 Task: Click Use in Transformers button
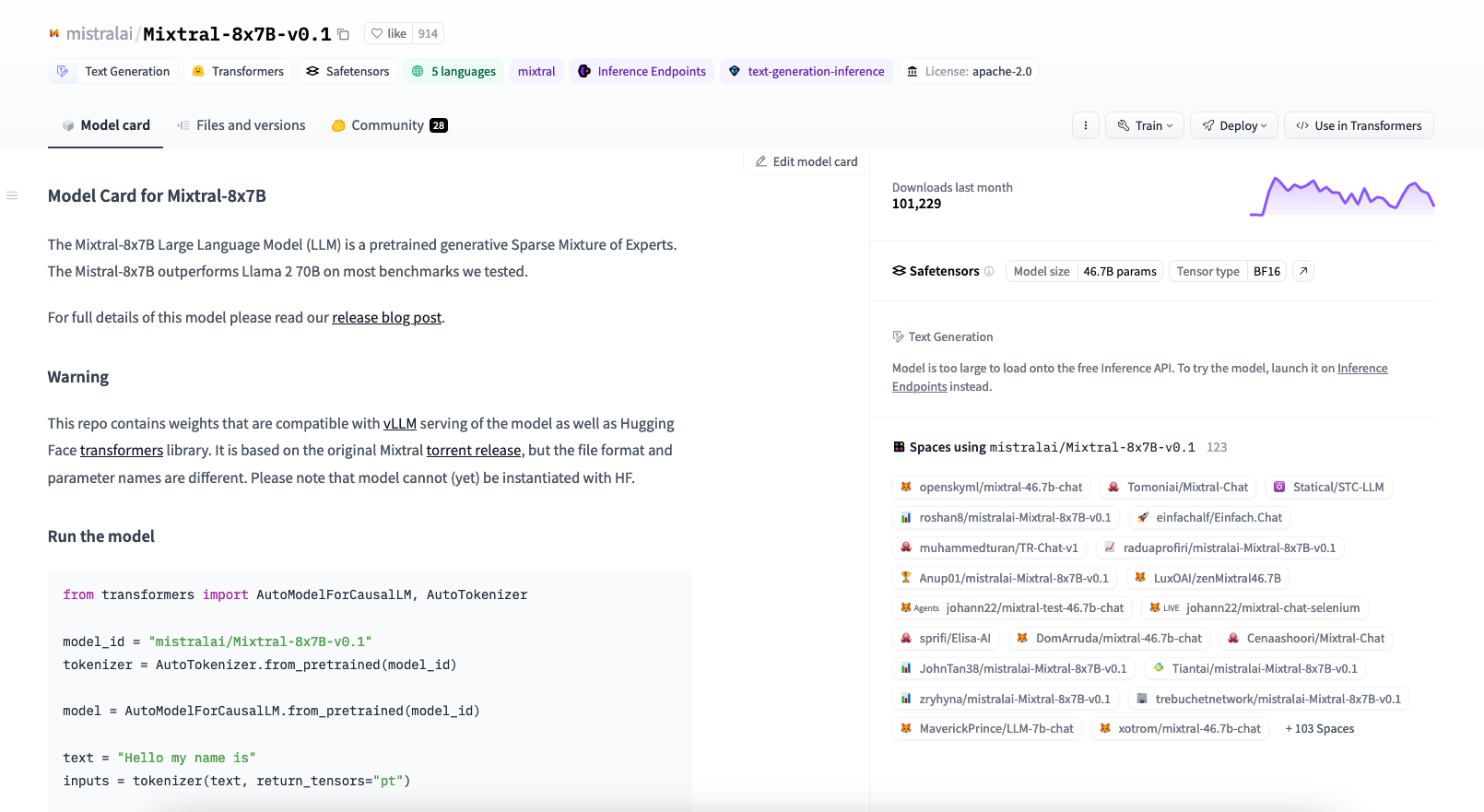point(1358,125)
